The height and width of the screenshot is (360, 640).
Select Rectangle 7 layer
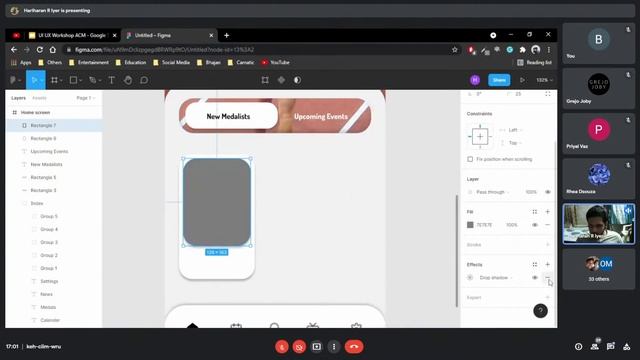click(54, 125)
